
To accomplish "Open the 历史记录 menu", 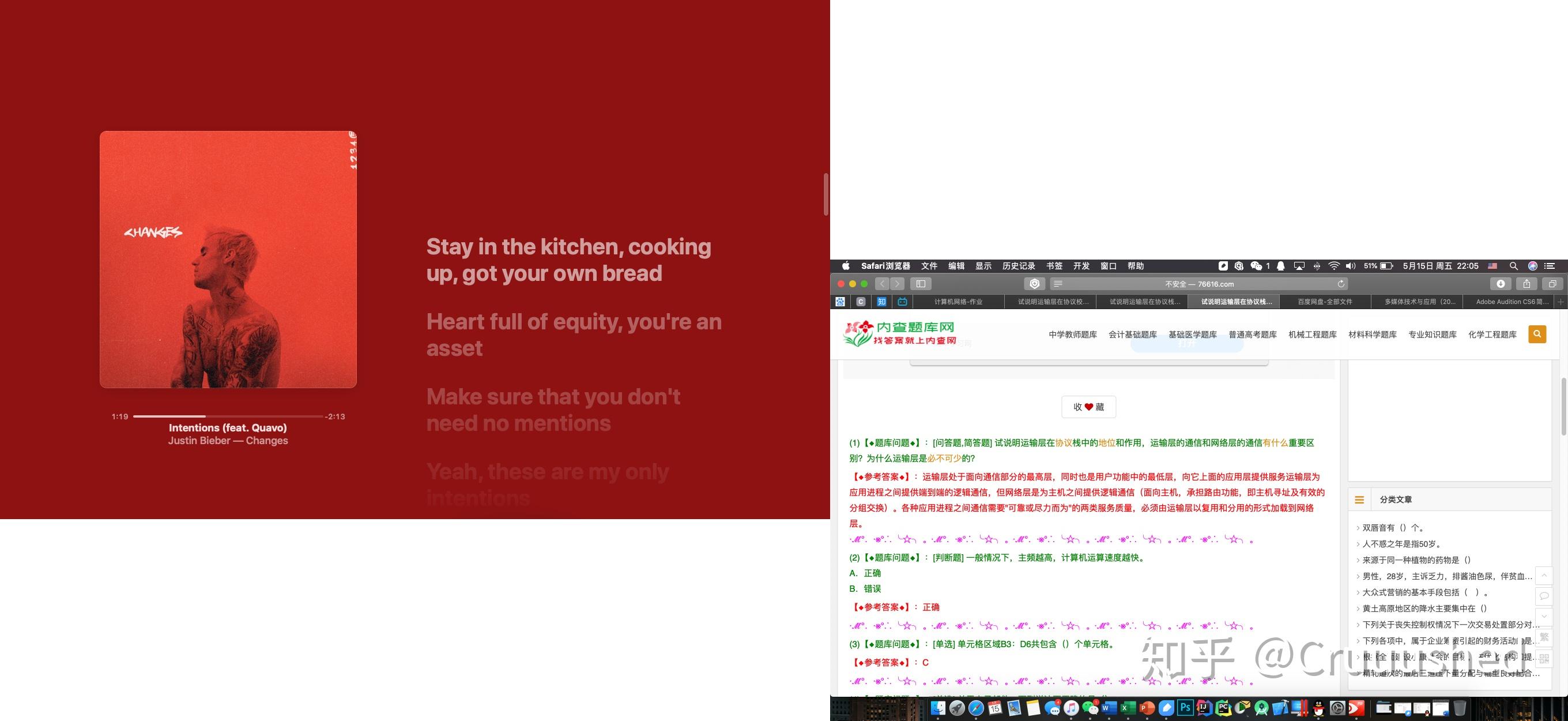I will pyautogui.click(x=1019, y=266).
